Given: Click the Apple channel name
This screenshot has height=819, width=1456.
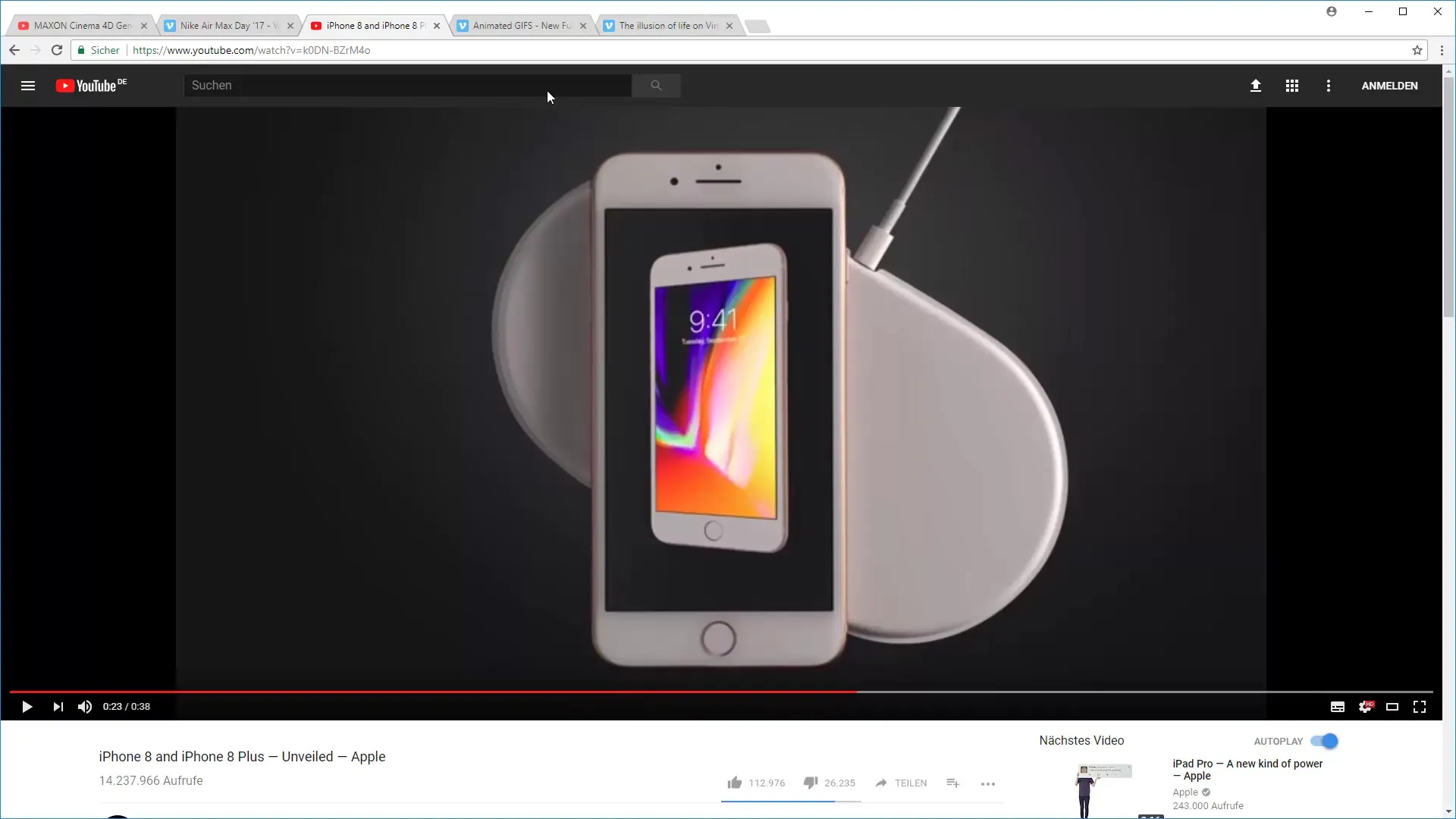Looking at the screenshot, I should tap(1185, 792).
